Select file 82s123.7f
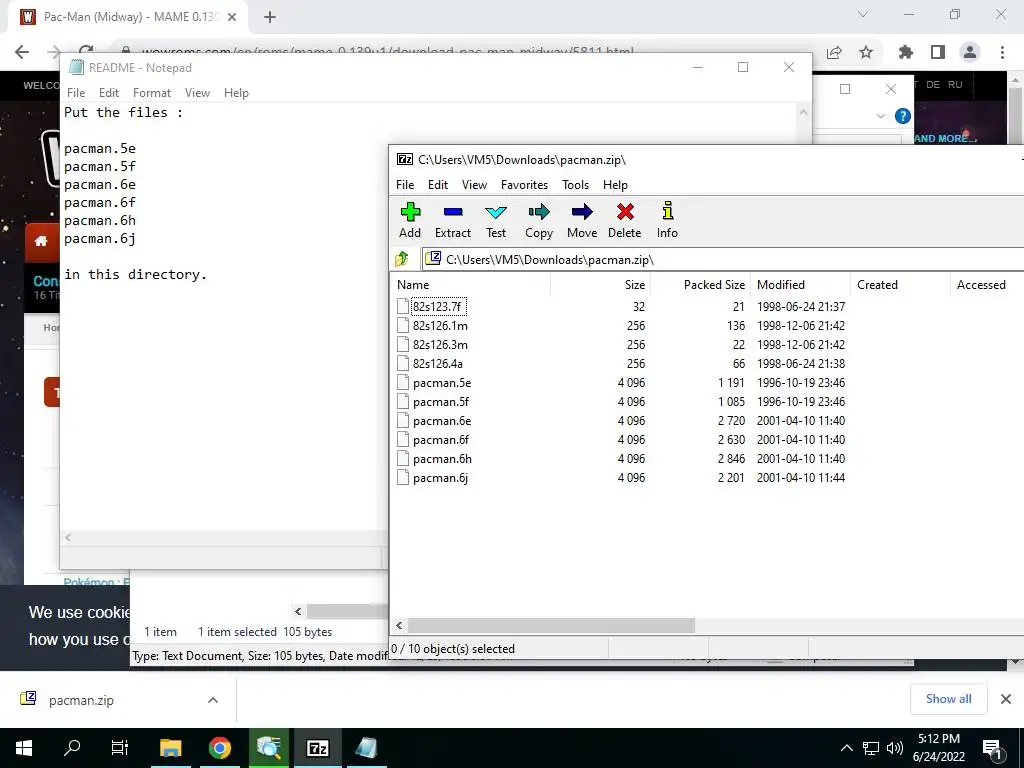Viewport: 1024px width, 768px height. point(437,306)
